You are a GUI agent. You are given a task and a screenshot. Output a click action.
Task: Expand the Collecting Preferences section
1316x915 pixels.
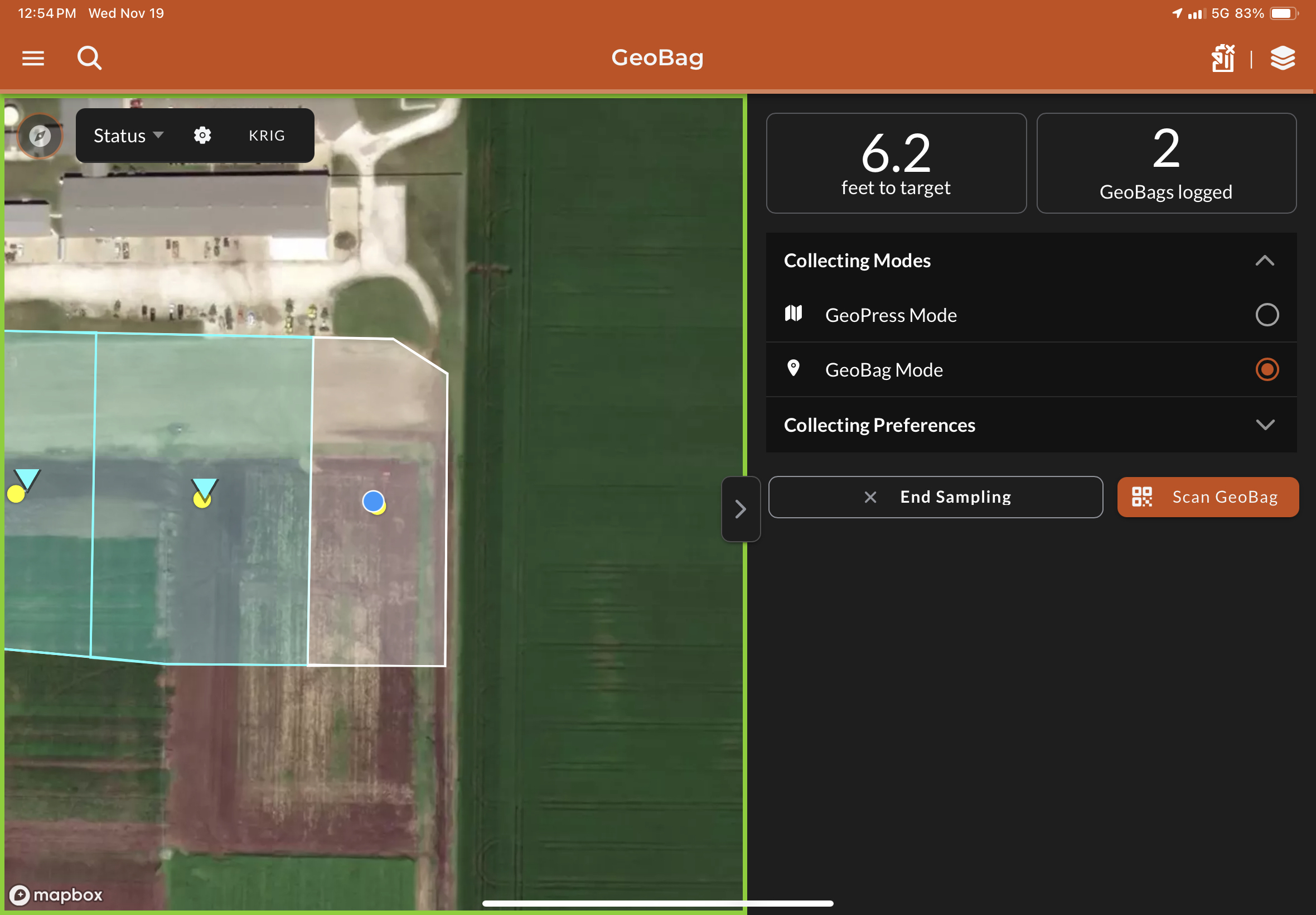[x=1265, y=425]
